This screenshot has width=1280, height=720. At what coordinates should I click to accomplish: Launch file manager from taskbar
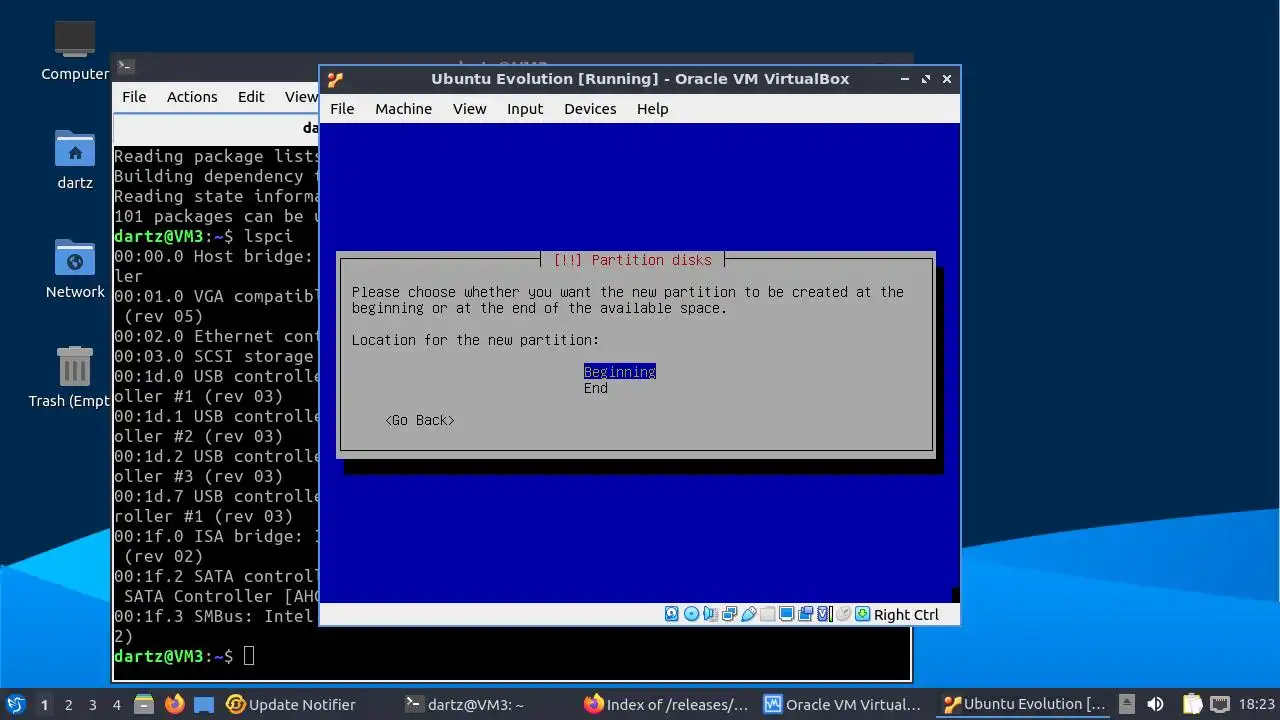pos(143,704)
